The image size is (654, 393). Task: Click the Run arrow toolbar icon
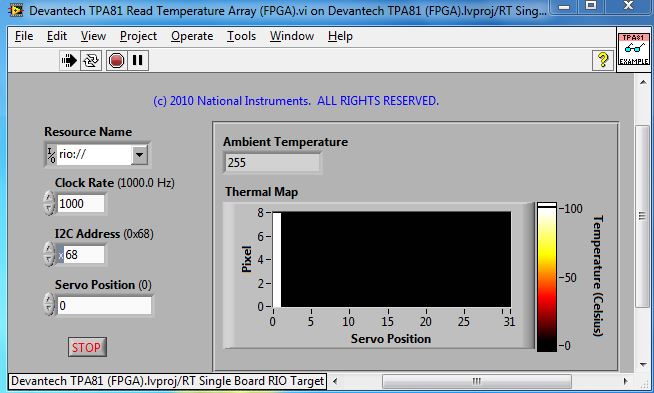69,61
